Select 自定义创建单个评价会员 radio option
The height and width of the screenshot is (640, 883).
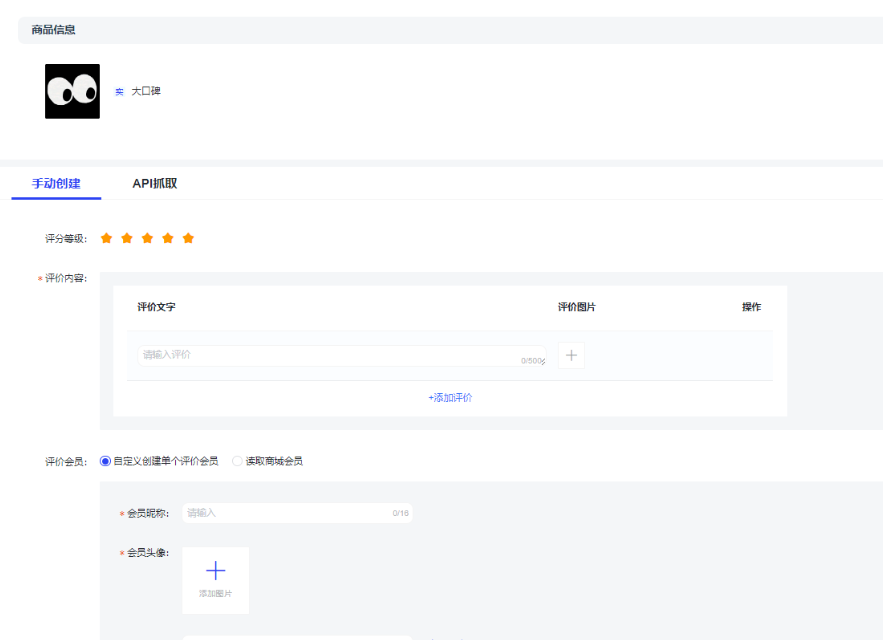106,461
